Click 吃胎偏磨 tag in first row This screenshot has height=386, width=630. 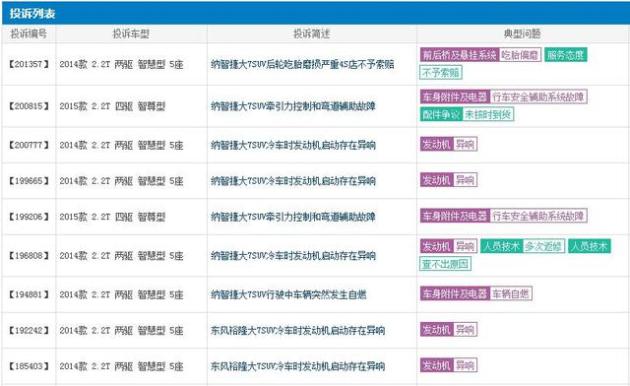pyautogui.click(x=520, y=55)
